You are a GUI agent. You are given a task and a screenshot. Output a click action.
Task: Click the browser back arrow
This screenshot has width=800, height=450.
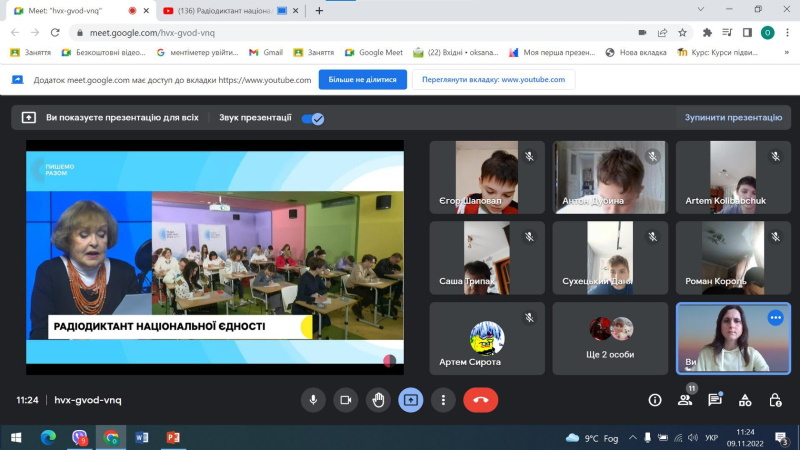(x=15, y=33)
